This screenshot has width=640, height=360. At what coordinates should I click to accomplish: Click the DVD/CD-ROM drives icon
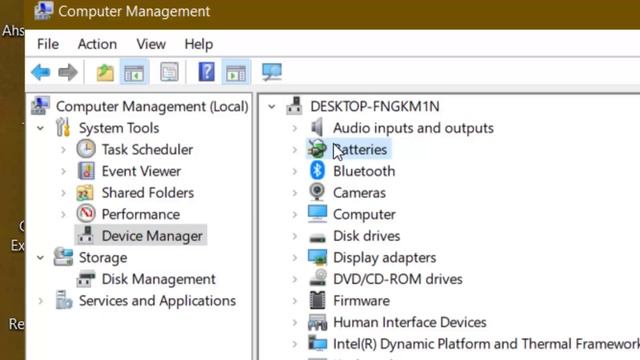pos(318,278)
